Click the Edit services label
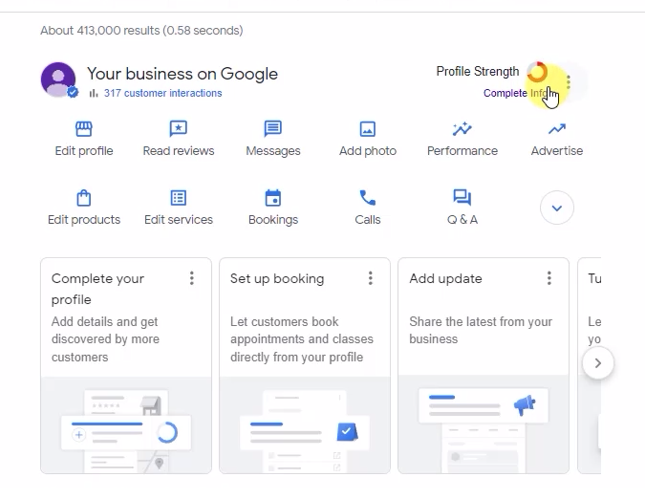This screenshot has height=488, width=645. pos(179,220)
